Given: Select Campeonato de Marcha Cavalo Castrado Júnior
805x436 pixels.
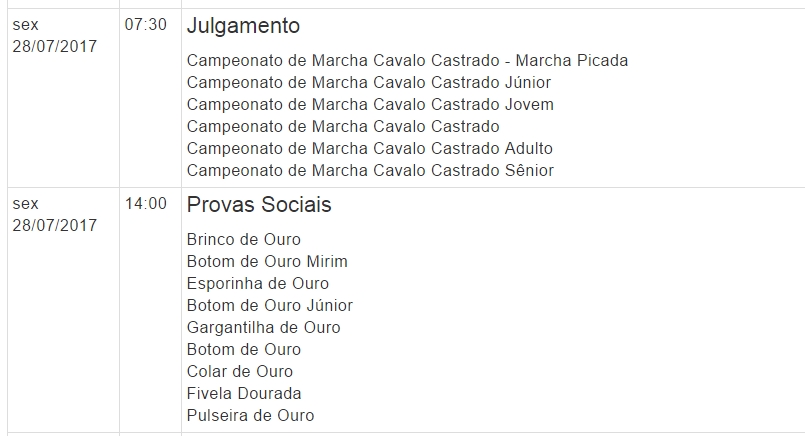Looking at the screenshot, I should tap(369, 83).
